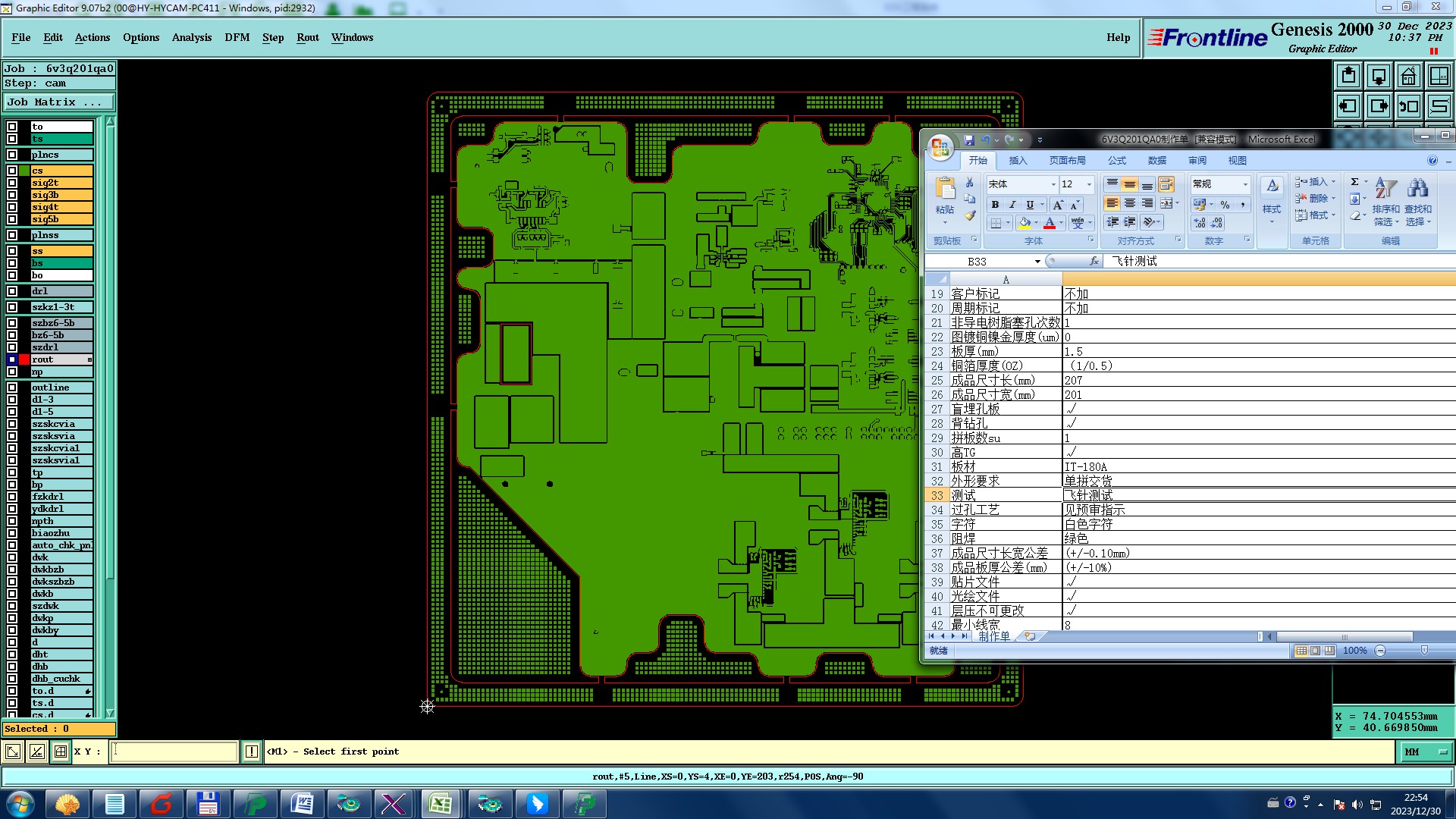The width and height of the screenshot is (1456, 819).
Task: Toggle display checkbox for drl layer
Action: (x=12, y=291)
